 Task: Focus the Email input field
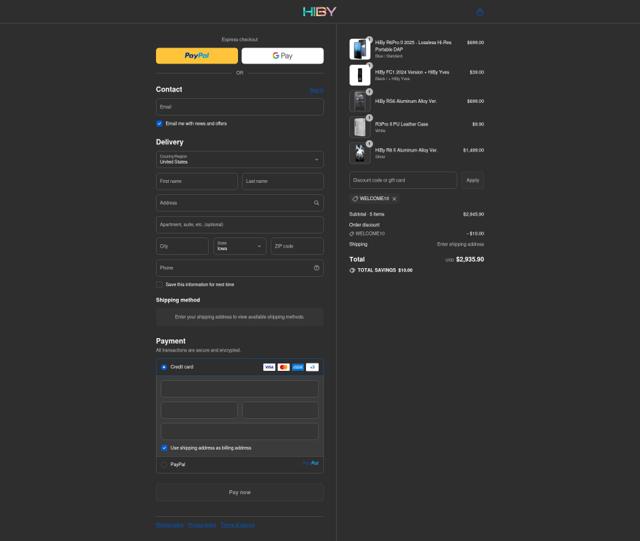tap(240, 107)
